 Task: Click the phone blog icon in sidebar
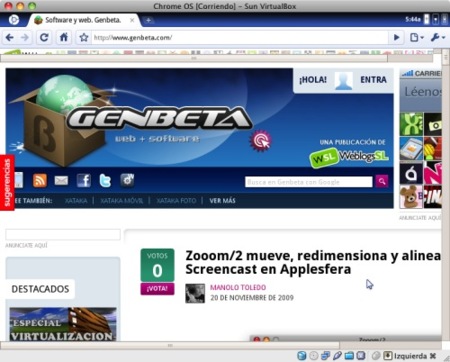pyautogui.click(x=411, y=149)
